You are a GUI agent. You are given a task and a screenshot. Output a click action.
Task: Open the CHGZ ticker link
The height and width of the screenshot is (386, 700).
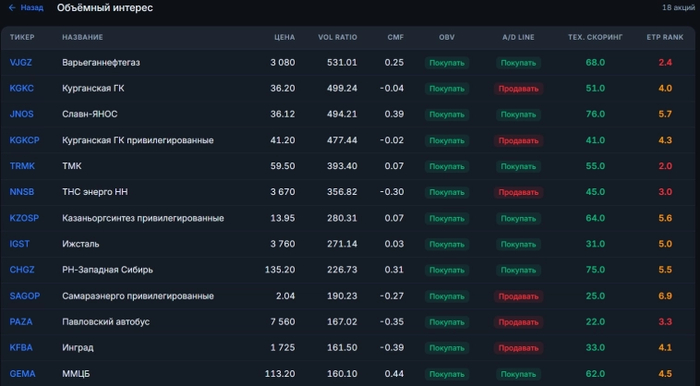pos(22,270)
